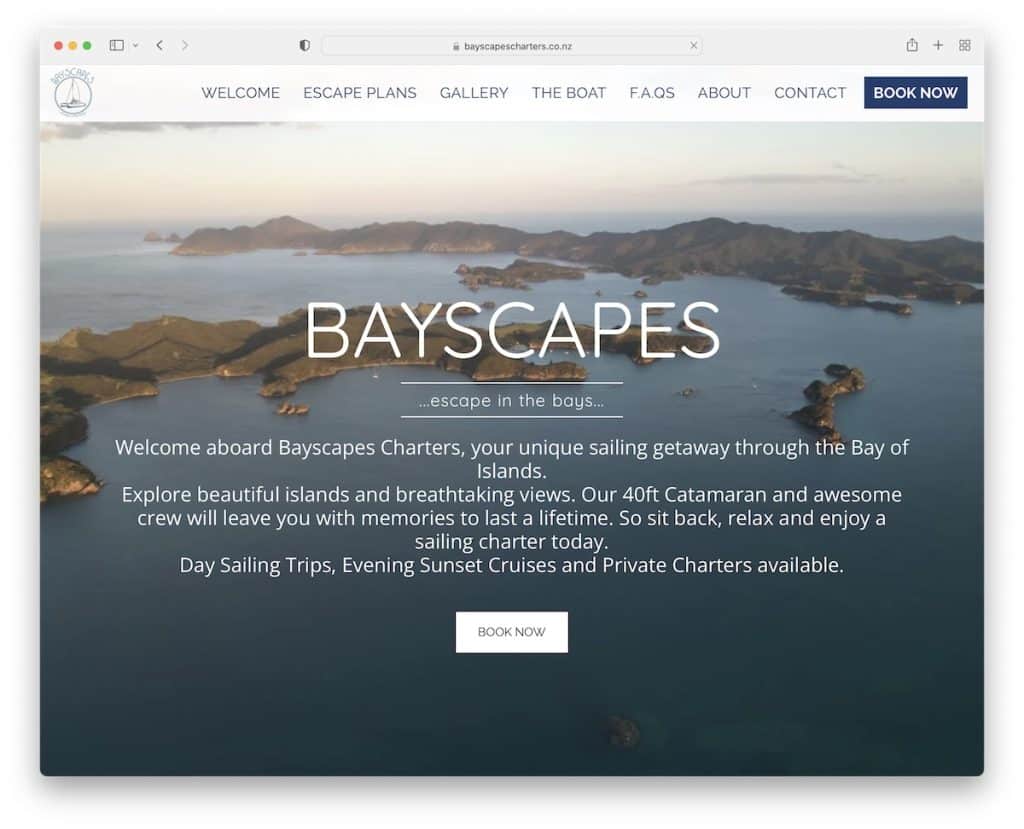The height and width of the screenshot is (829, 1024).
Task: Go back with the browser back arrow
Action: (159, 45)
